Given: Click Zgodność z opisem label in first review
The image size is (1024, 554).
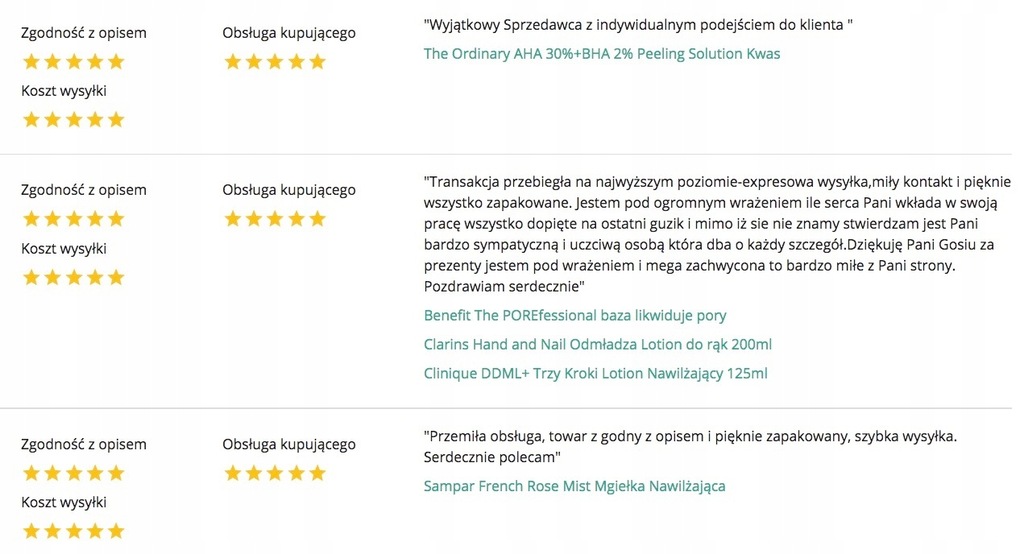Looking at the screenshot, I should pyautogui.click(x=84, y=33).
